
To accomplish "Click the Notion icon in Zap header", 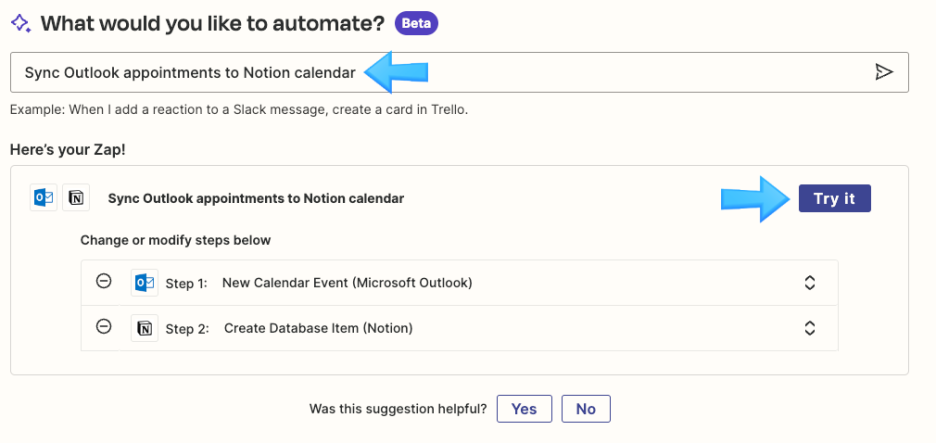I will 76,198.
